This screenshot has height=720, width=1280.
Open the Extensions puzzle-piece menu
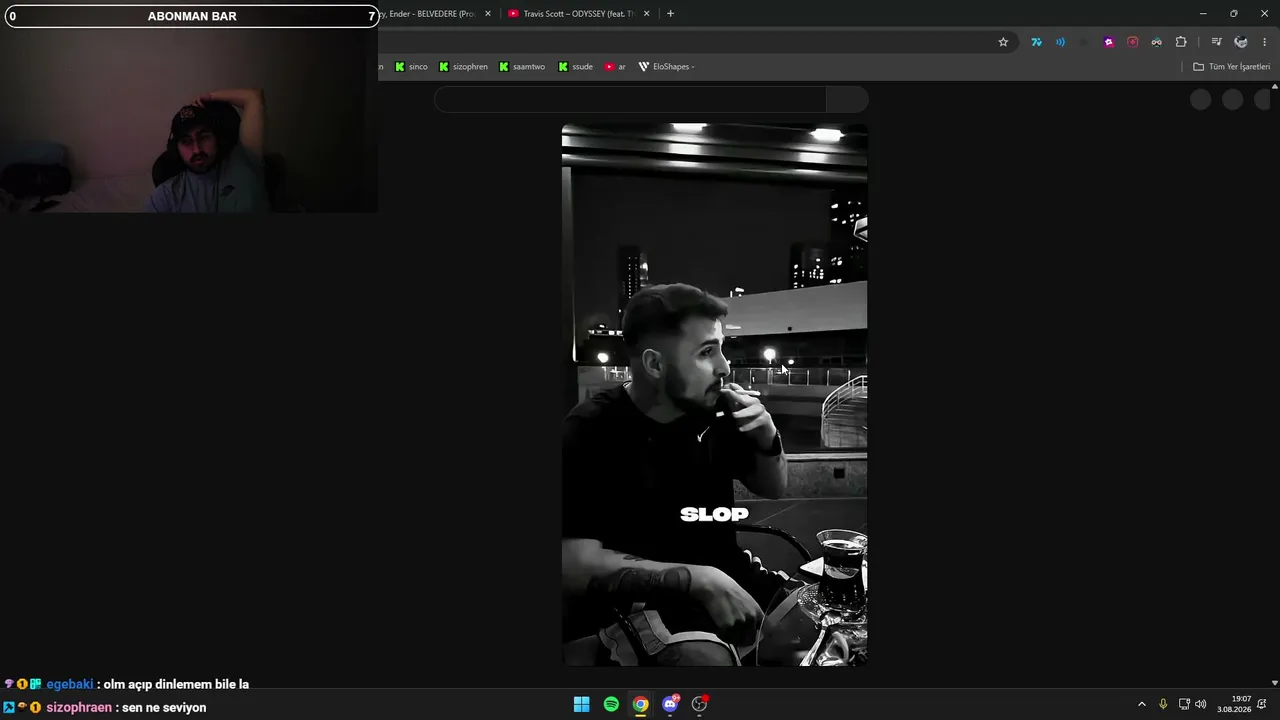(1181, 42)
